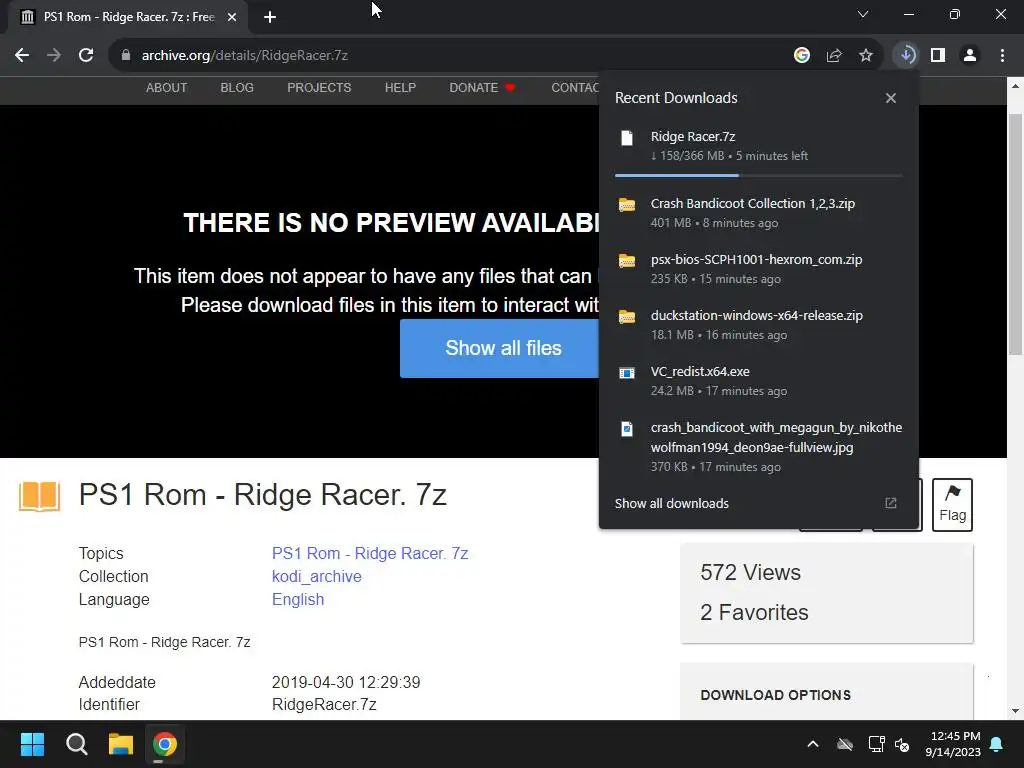
Task: Click the Ridge Racer.7z download entry name
Action: click(693, 136)
